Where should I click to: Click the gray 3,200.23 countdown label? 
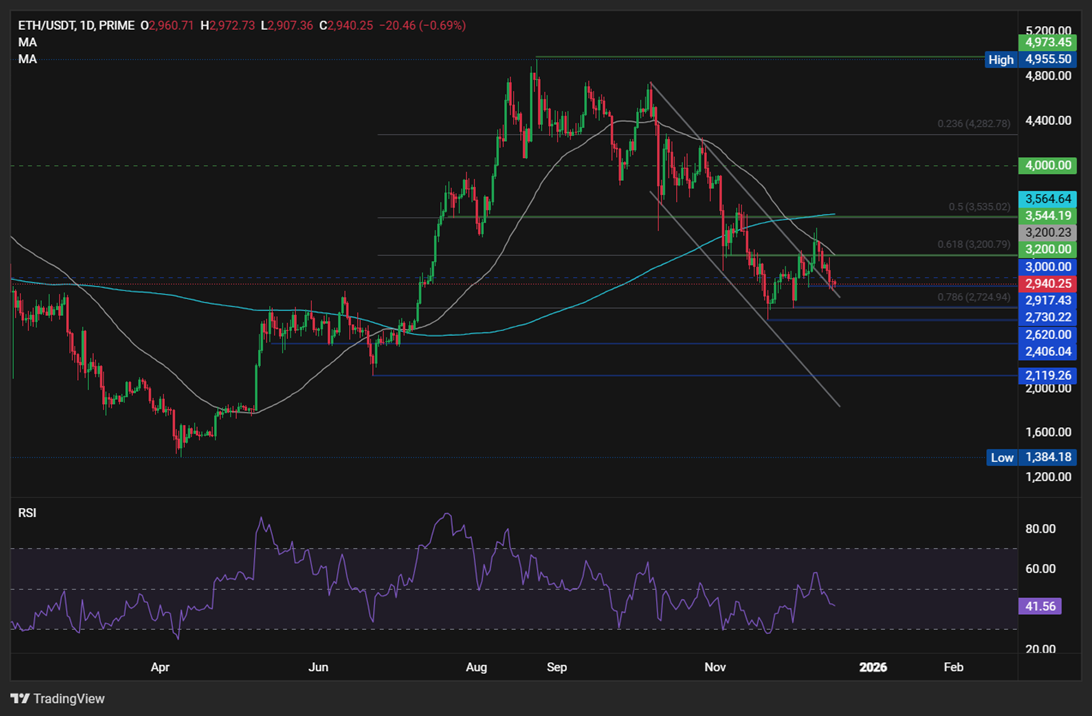tap(1048, 232)
